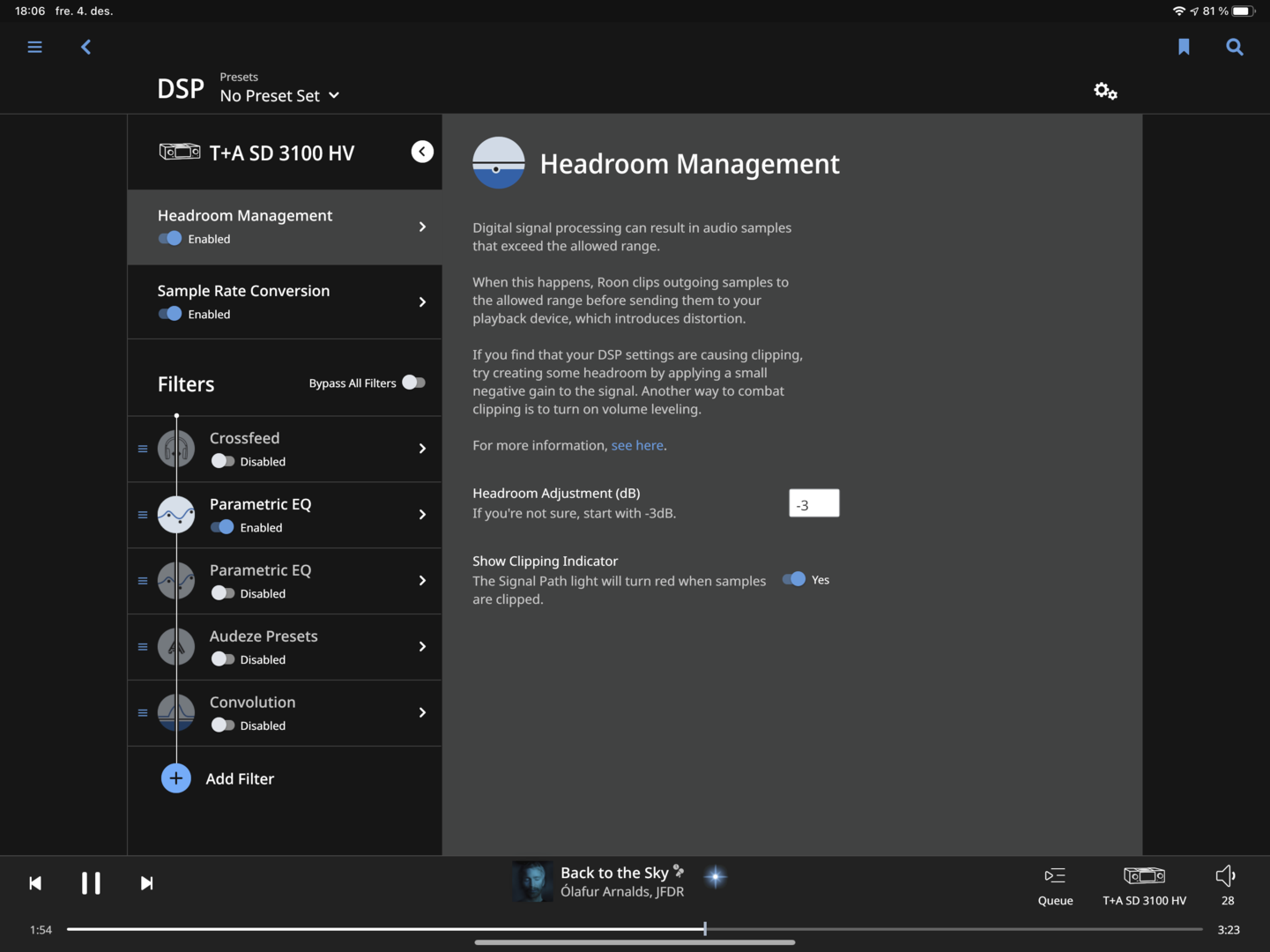Expand Audeze Presets chevron
The height and width of the screenshot is (952, 1270).
coord(422,647)
